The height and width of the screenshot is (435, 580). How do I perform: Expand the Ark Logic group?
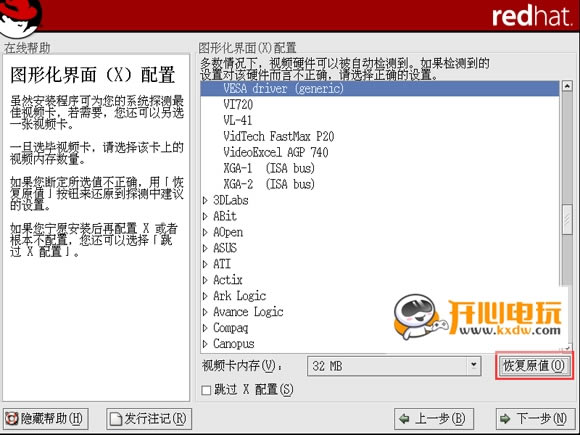pyautogui.click(x=205, y=296)
